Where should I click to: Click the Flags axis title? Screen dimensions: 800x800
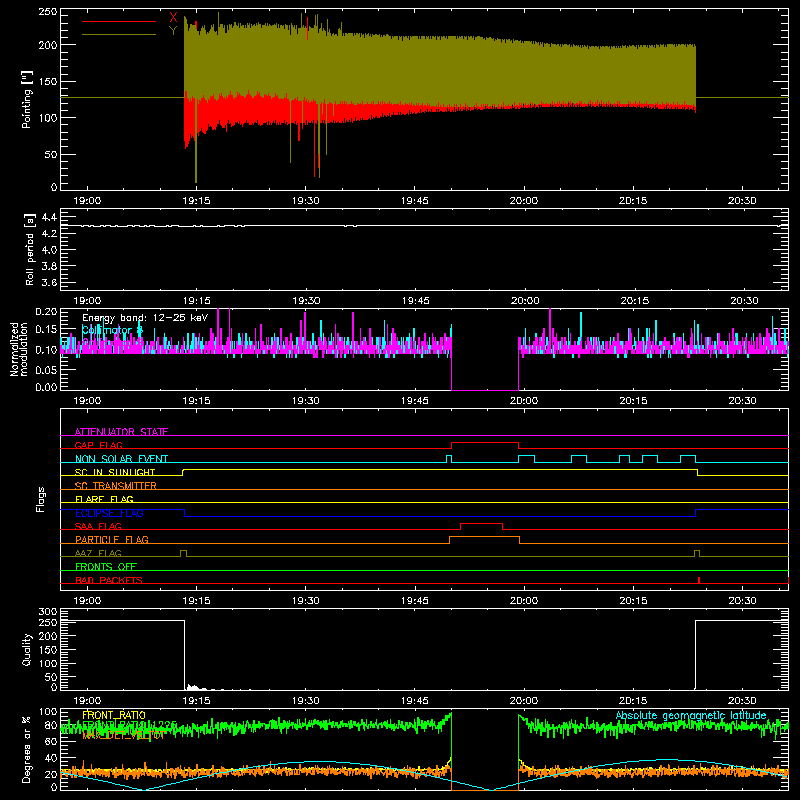(x=41, y=499)
